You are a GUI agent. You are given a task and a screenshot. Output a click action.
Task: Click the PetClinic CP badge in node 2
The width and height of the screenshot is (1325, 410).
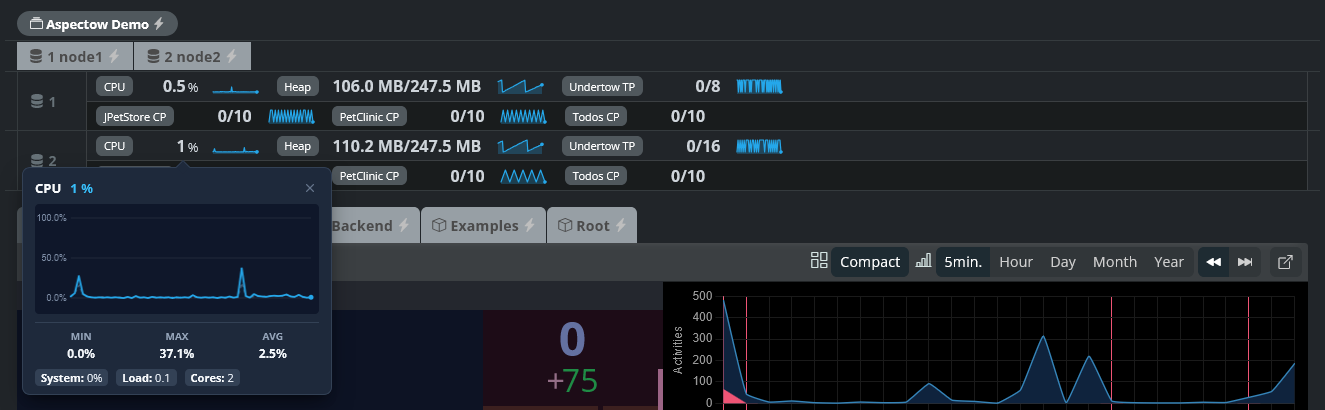(x=369, y=176)
